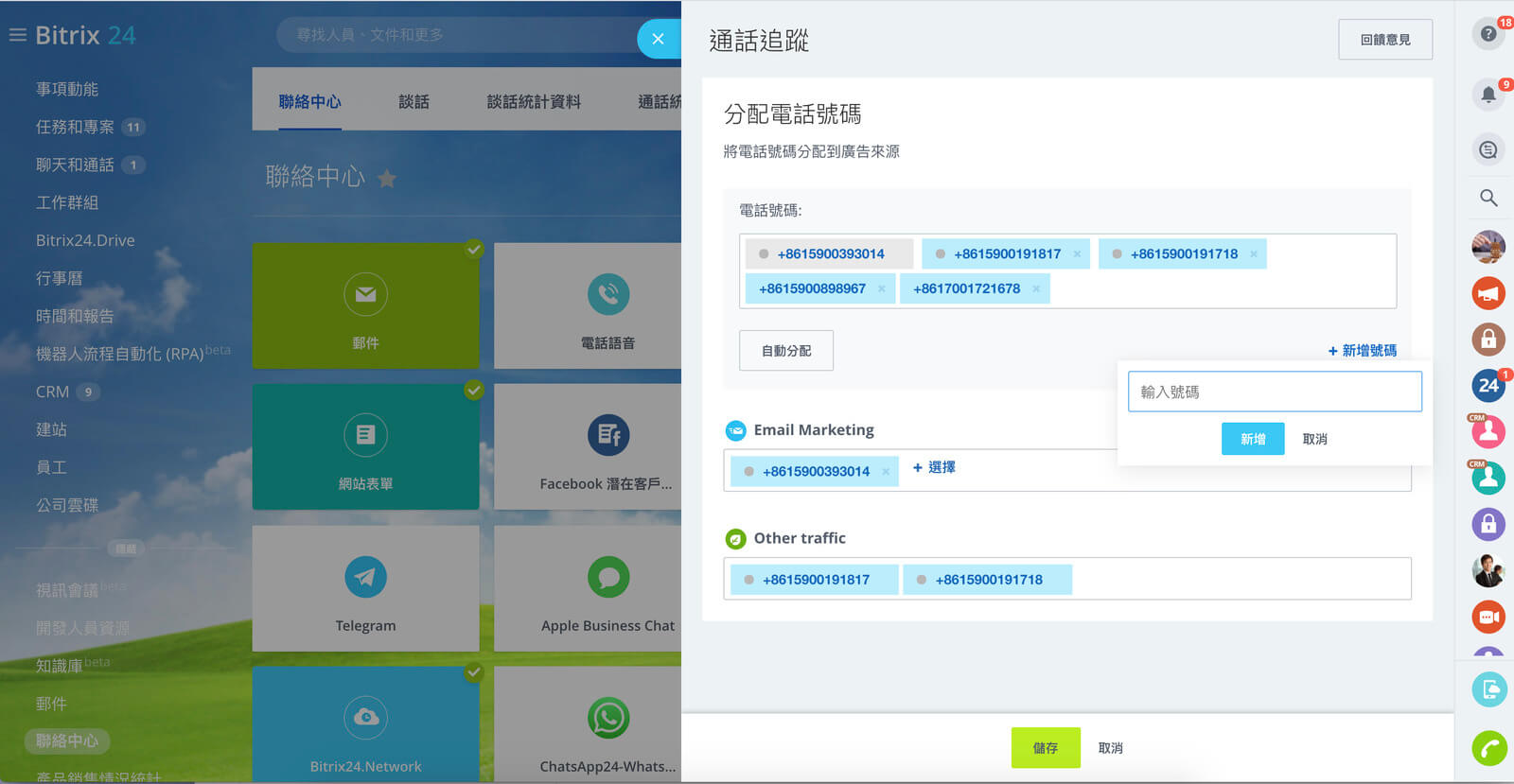Open the Facebook leads tile
The height and width of the screenshot is (784, 1514).
[x=588, y=446]
